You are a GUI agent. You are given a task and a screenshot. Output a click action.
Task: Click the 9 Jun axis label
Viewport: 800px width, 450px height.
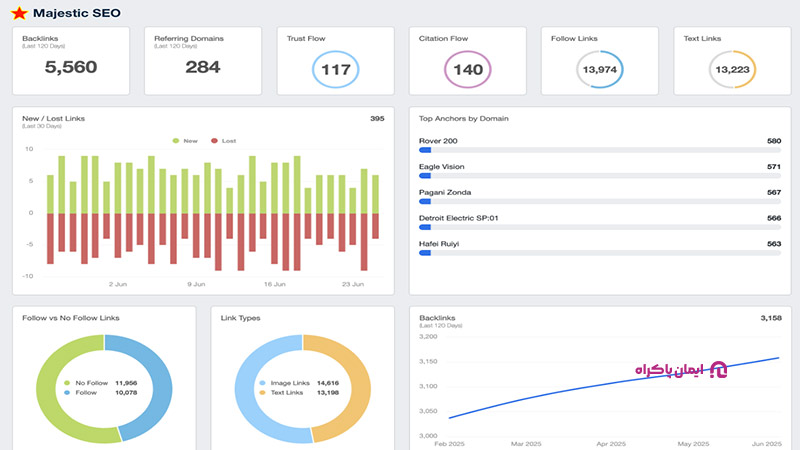coord(196,284)
